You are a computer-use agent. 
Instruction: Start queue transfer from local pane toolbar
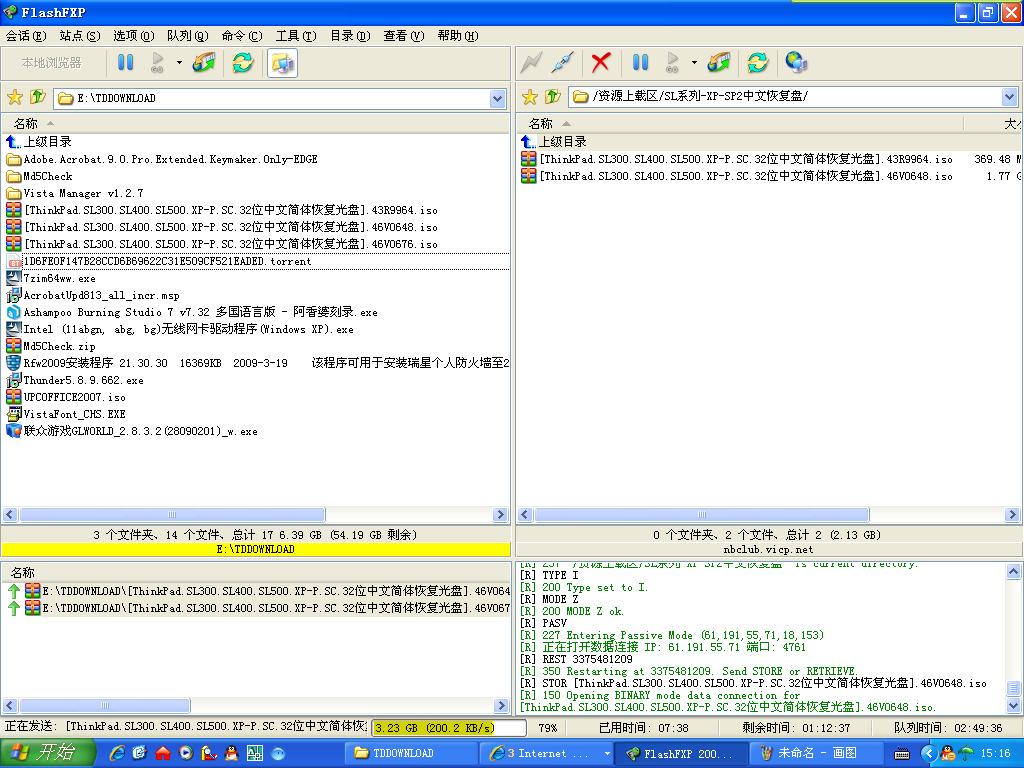(157, 63)
